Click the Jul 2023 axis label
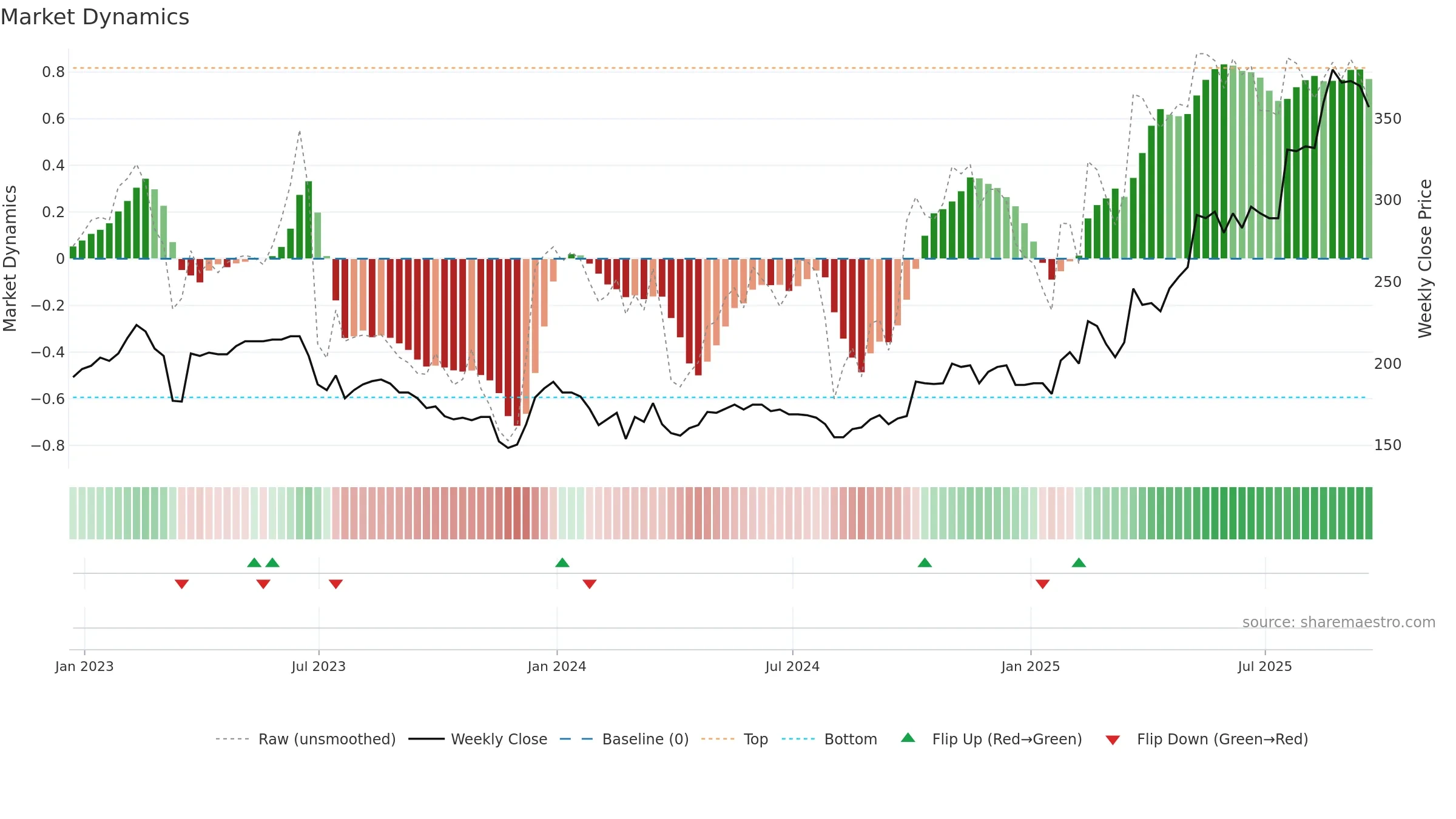 pyautogui.click(x=318, y=666)
